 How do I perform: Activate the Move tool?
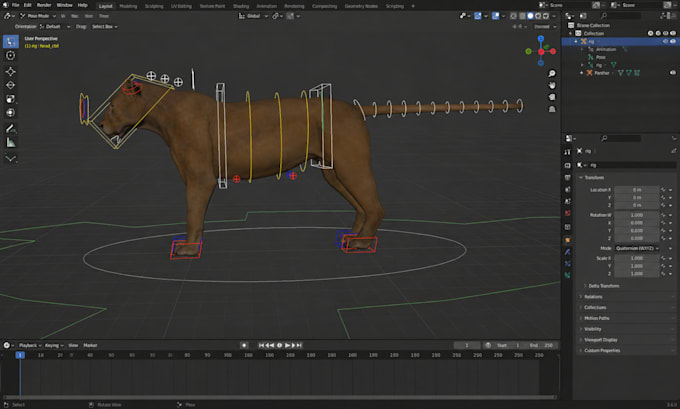[10, 72]
